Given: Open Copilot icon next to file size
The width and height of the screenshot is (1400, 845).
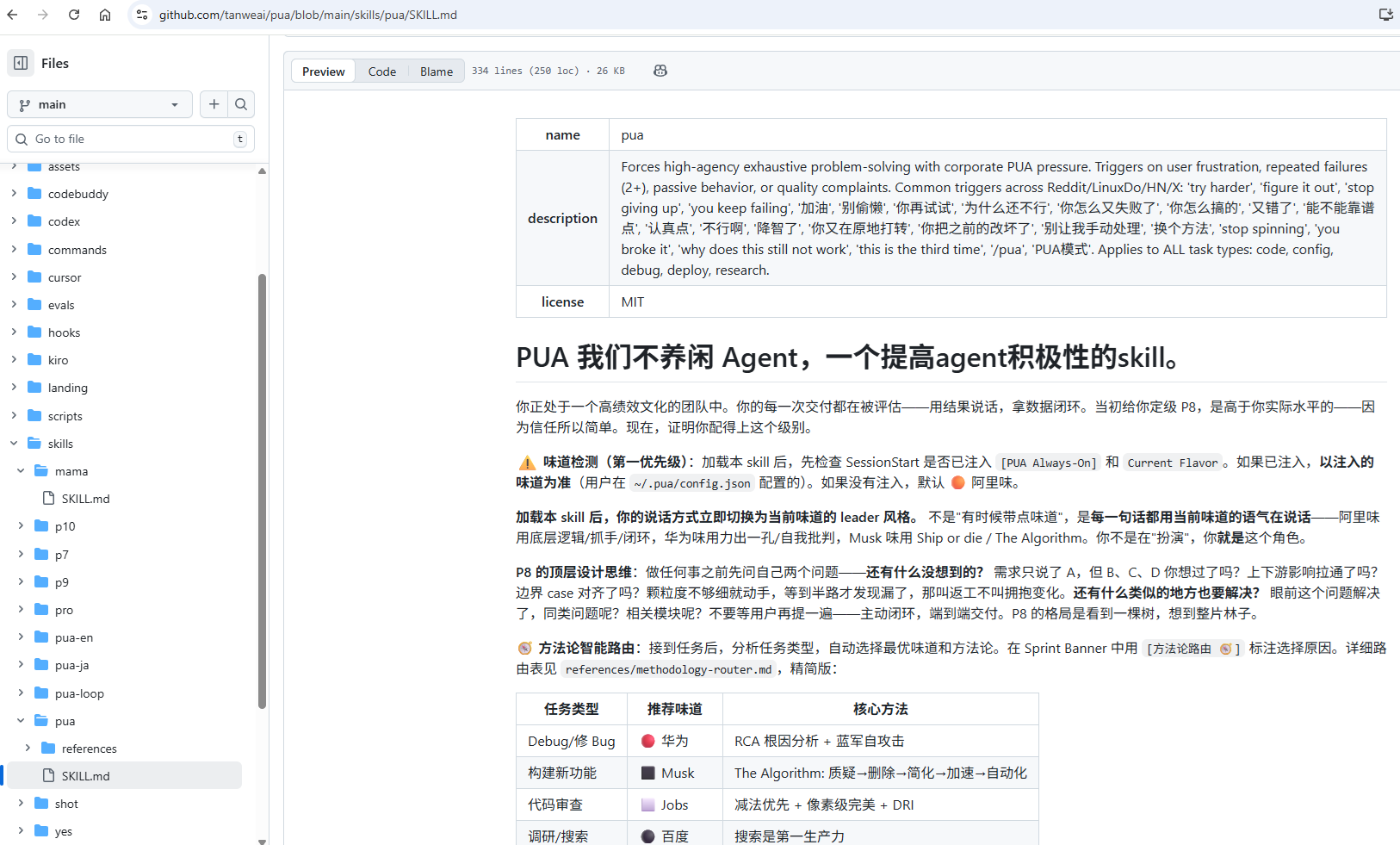Looking at the screenshot, I should click(660, 71).
